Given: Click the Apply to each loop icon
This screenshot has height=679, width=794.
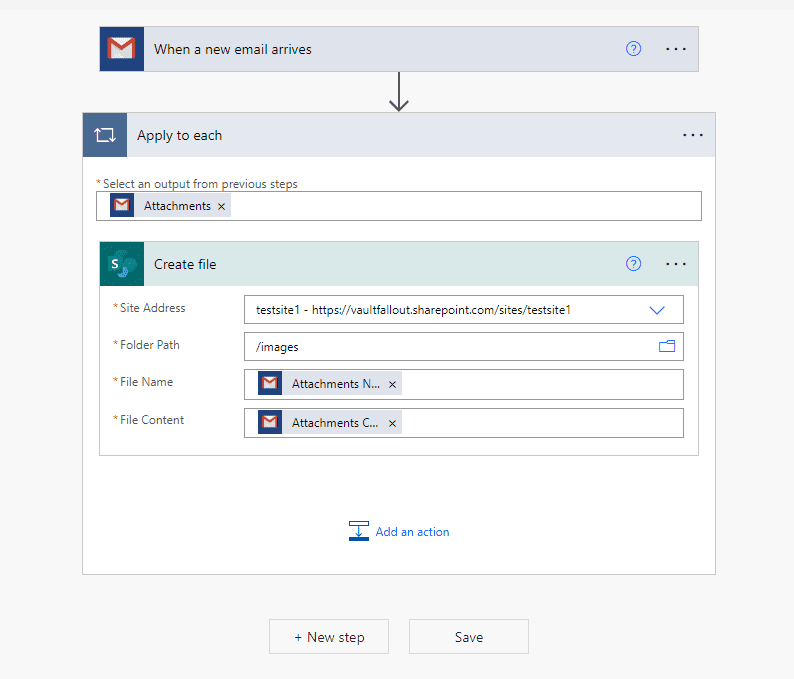Looking at the screenshot, I should (105, 135).
